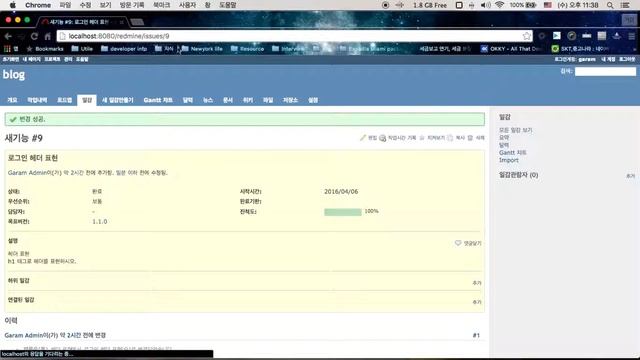The height and width of the screenshot is (360, 640).
Task: Click 추가 next to 하위 일감
Action: click(477, 283)
